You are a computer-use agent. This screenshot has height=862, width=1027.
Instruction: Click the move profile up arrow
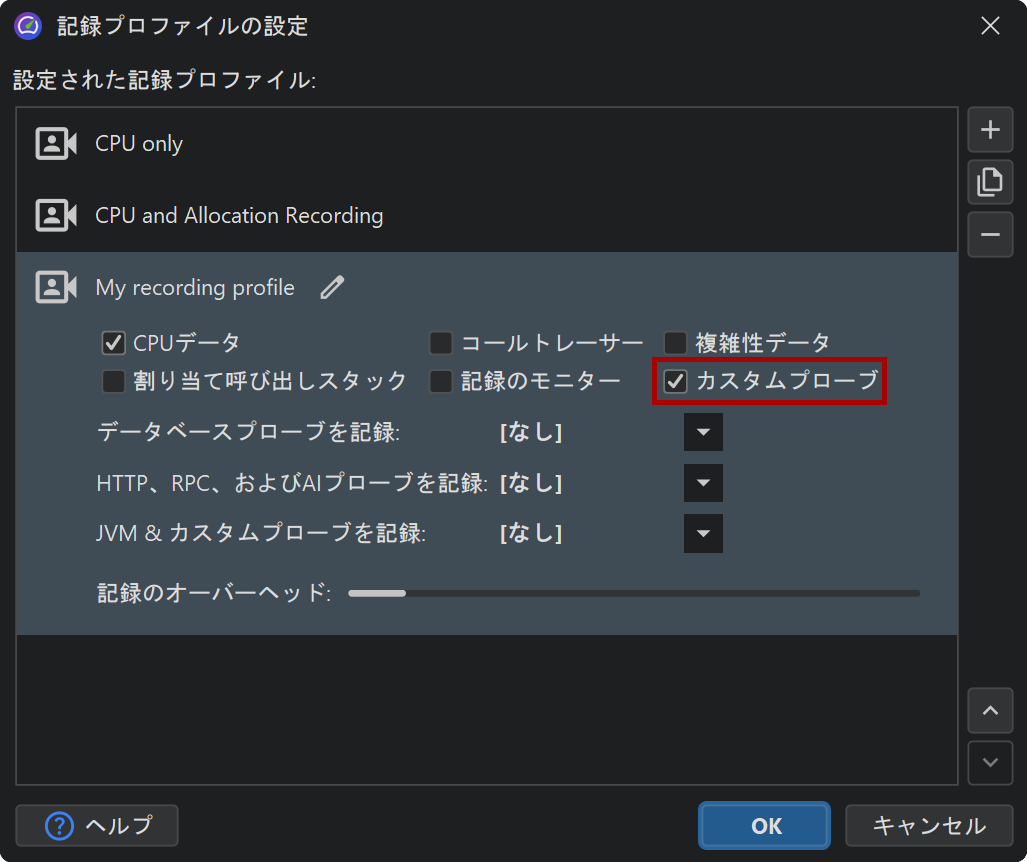(990, 710)
